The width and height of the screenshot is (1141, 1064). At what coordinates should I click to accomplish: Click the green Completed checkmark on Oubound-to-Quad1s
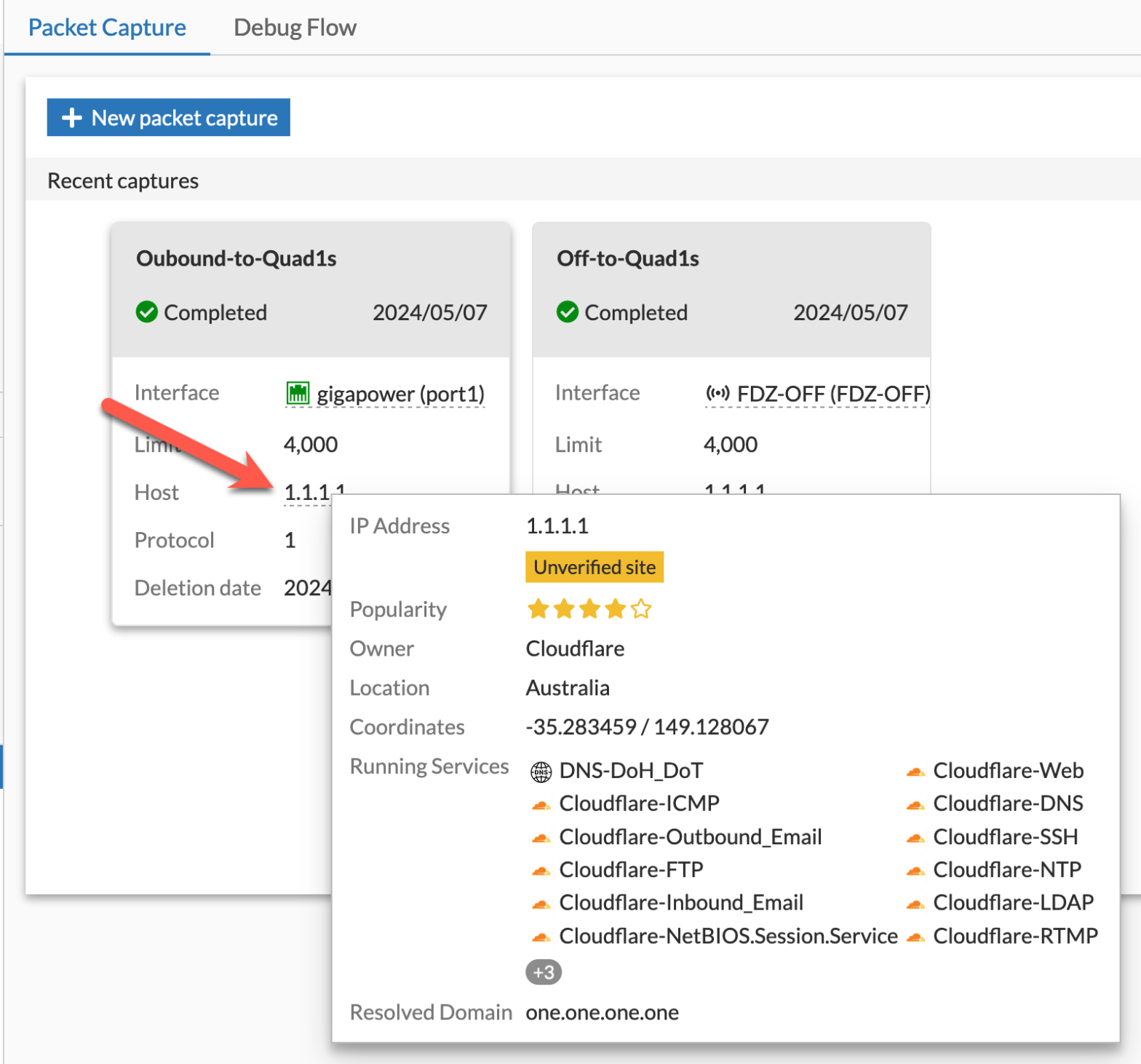[146, 312]
